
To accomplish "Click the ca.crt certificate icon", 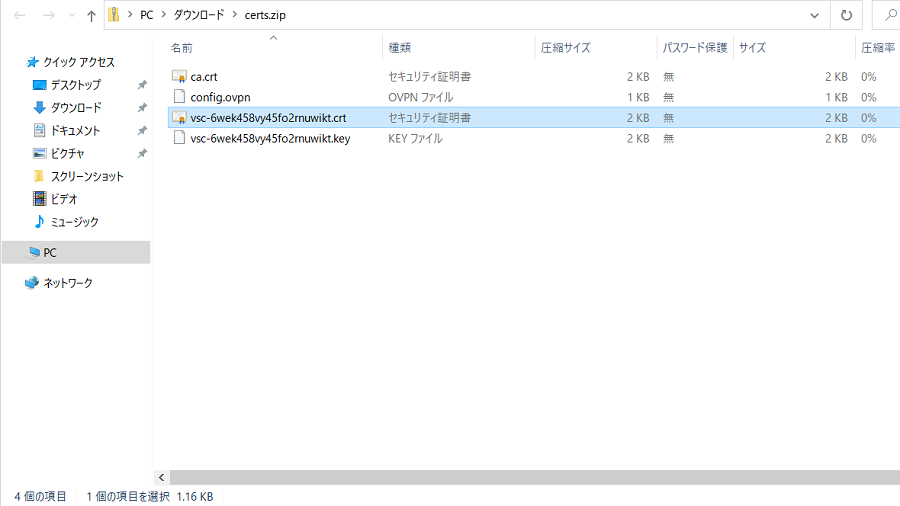I will [179, 76].
